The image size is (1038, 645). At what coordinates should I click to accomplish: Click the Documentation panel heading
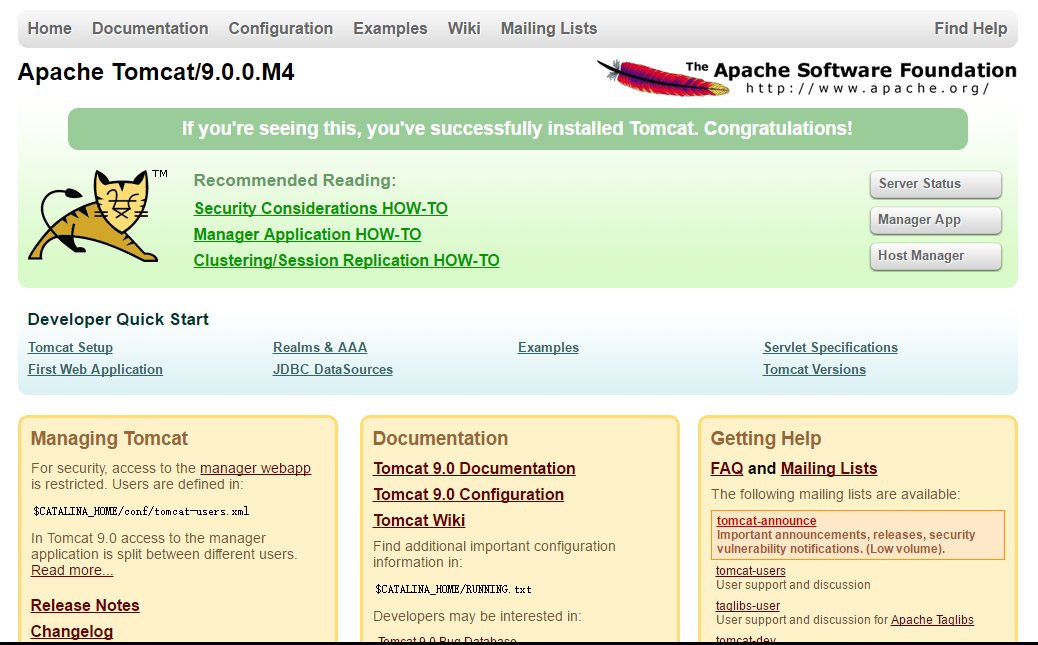(x=440, y=438)
